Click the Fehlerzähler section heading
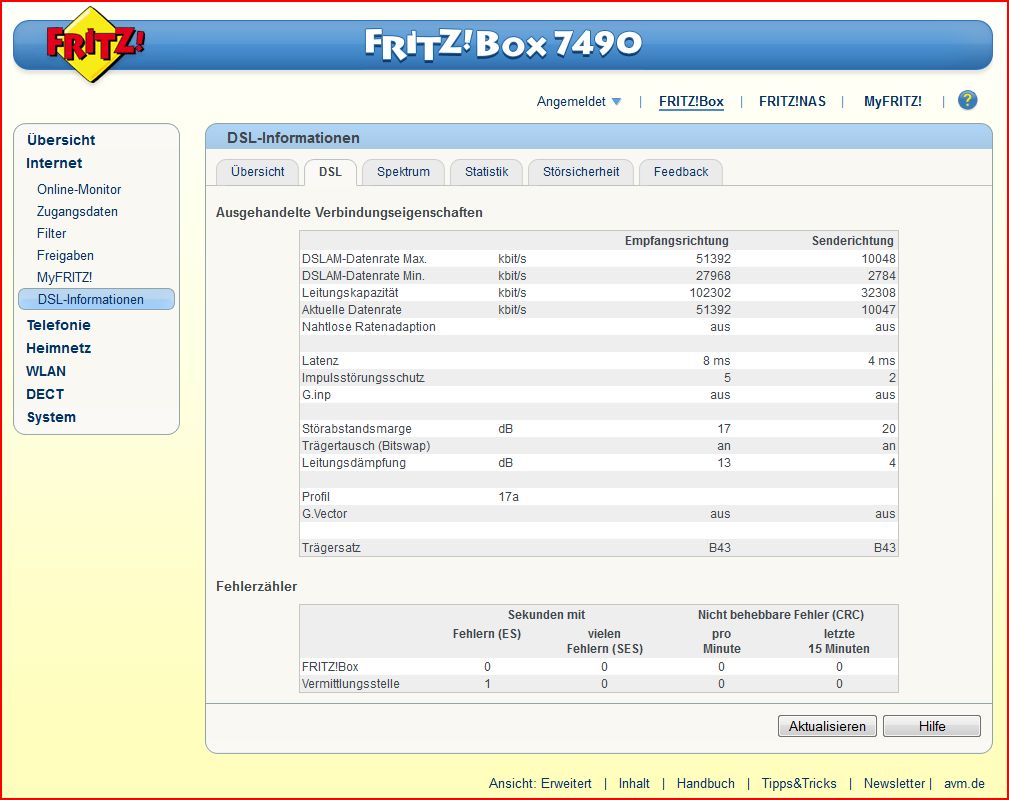 [x=257, y=586]
